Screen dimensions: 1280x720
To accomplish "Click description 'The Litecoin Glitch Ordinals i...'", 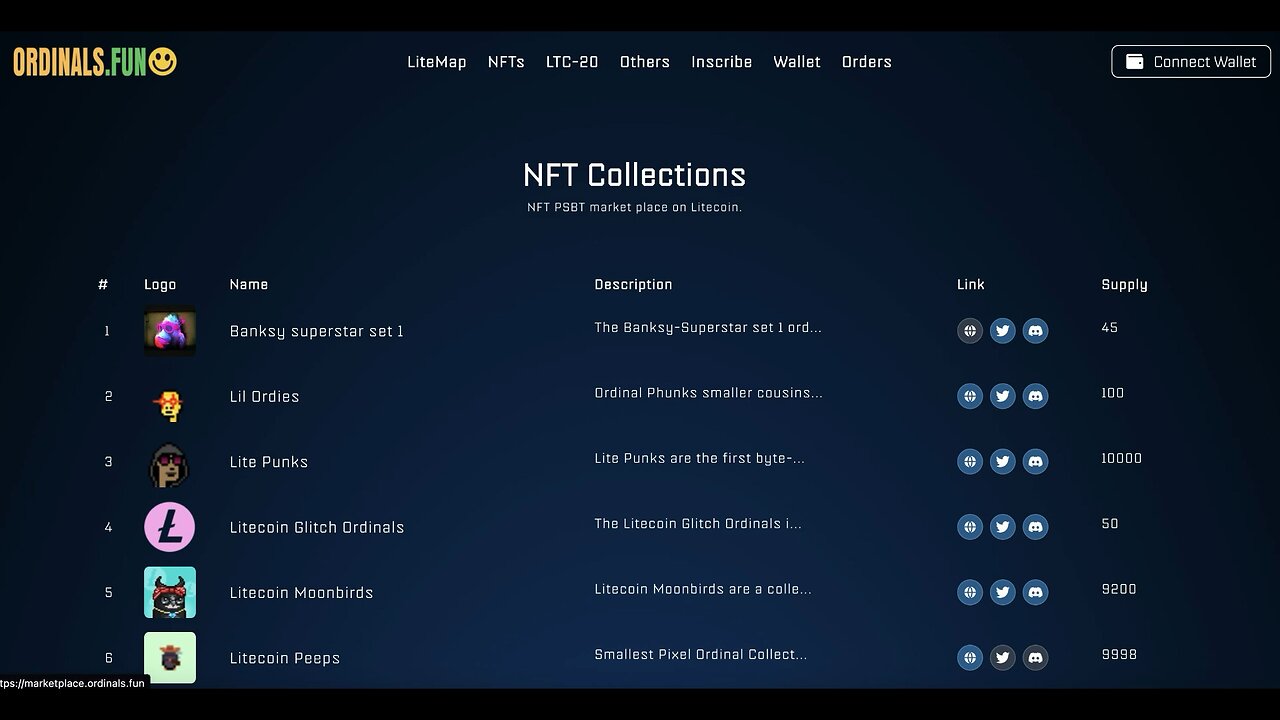I will click(x=698, y=523).
